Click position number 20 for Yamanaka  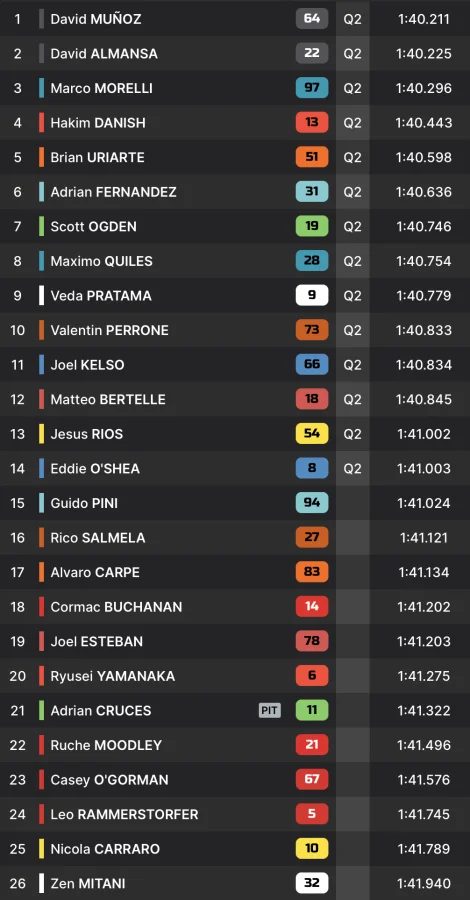point(17,676)
